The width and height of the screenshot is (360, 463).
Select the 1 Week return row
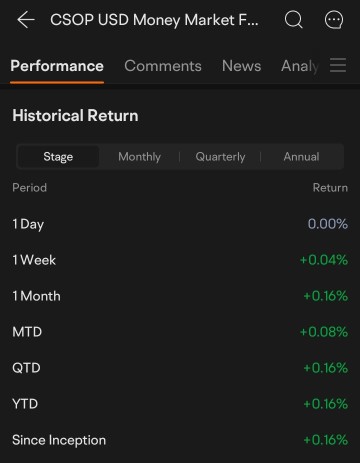pos(180,260)
